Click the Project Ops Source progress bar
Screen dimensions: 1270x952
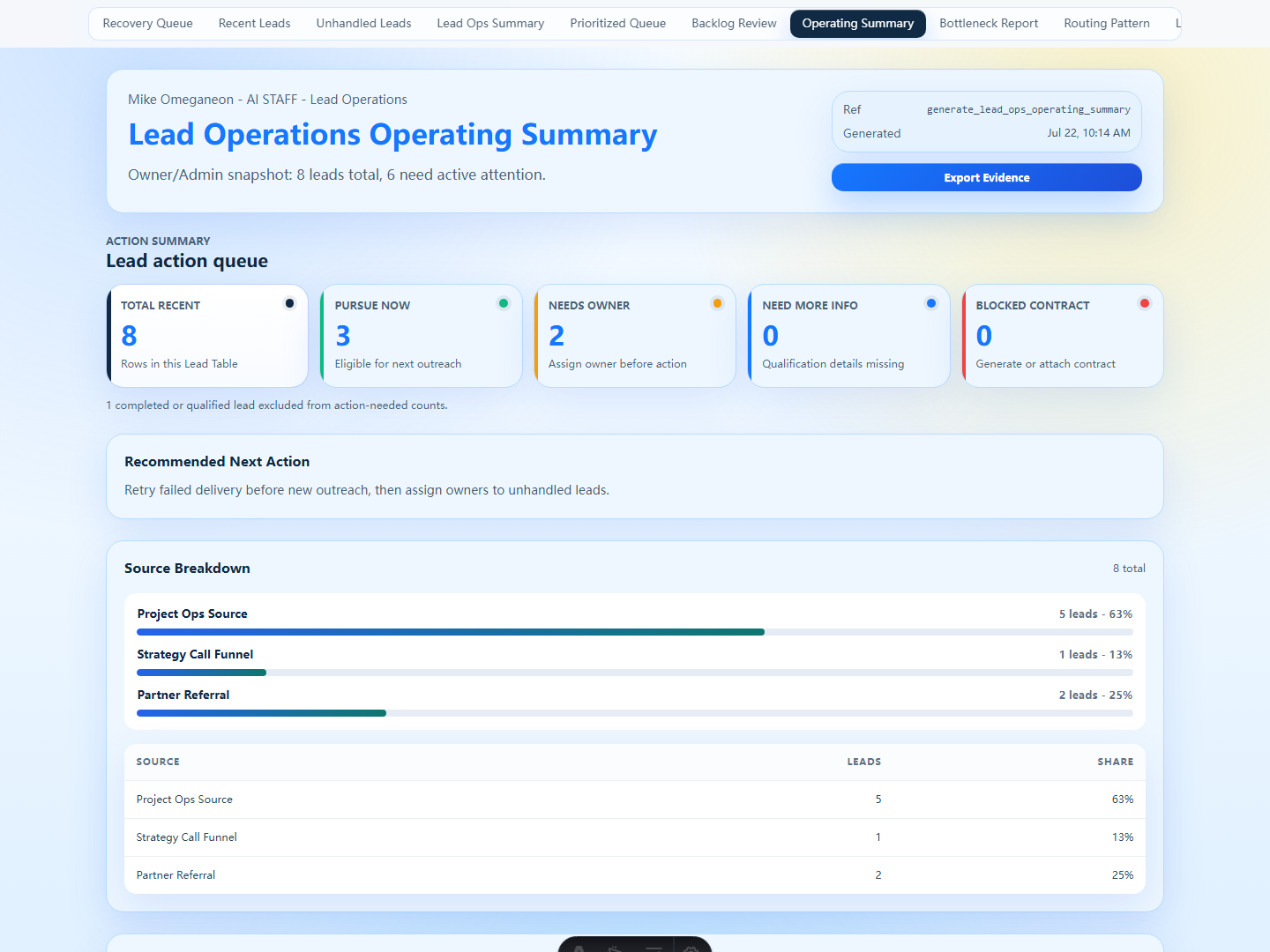point(635,632)
